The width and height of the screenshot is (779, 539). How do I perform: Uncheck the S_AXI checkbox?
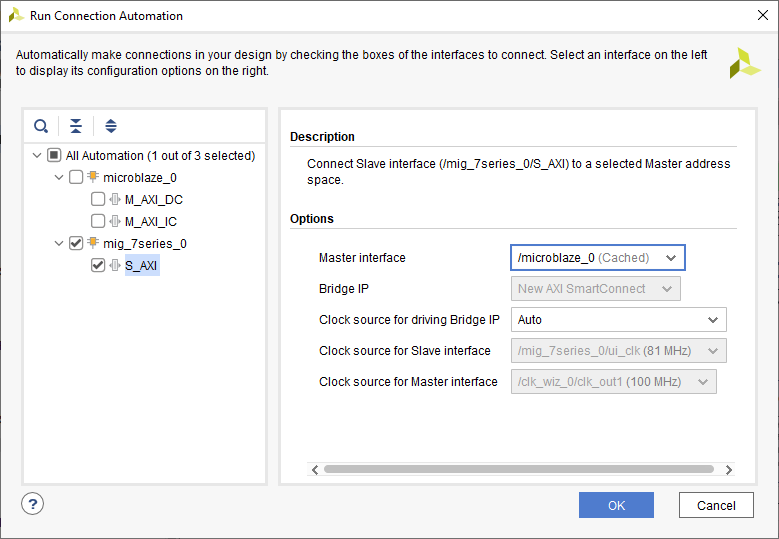(x=98, y=265)
